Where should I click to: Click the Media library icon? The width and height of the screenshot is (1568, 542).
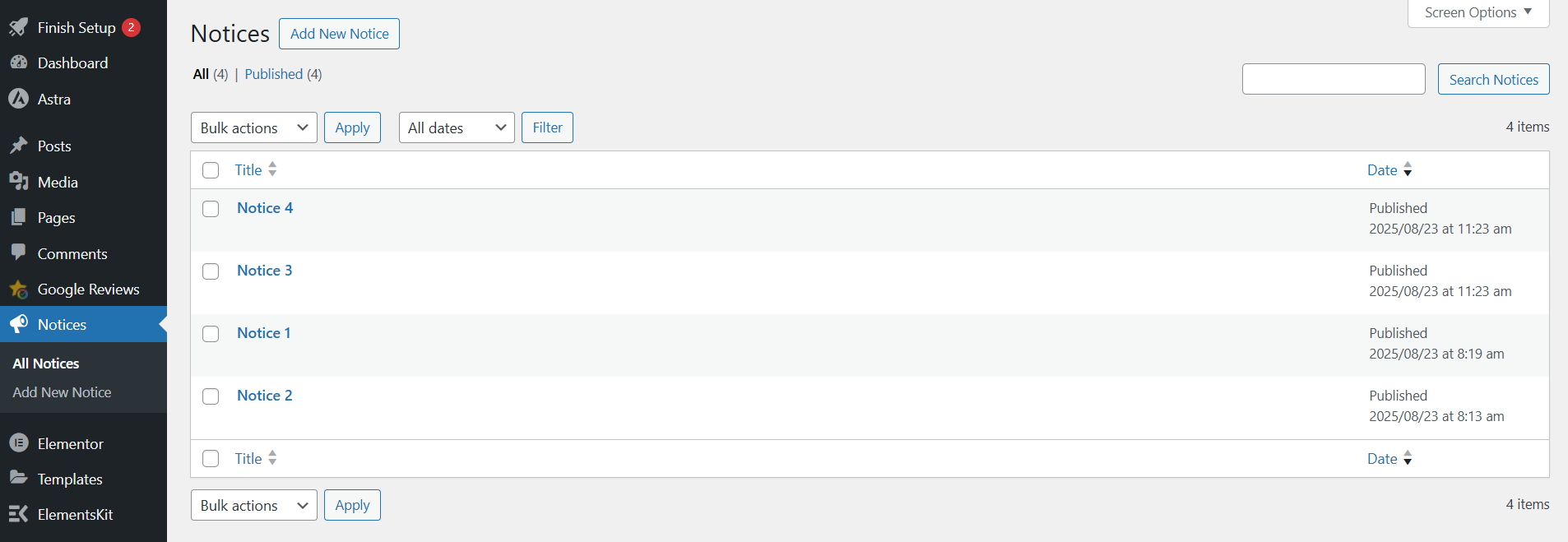coord(18,182)
